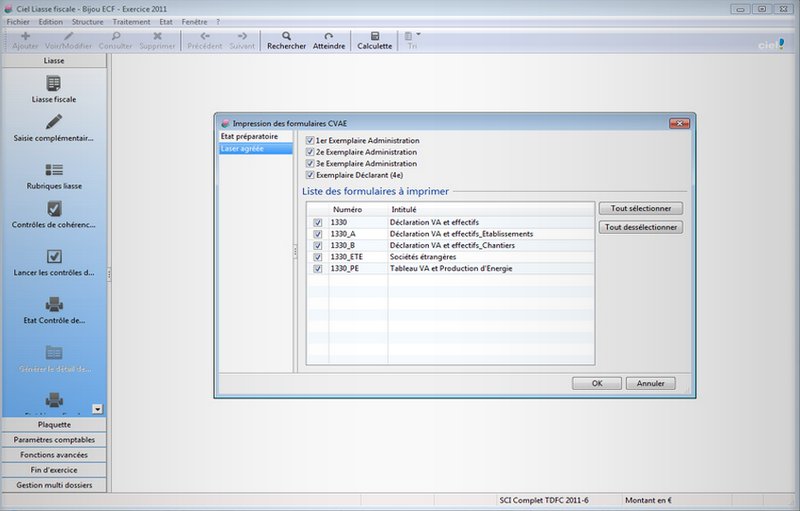Screen dimensions: 800x511
Task: Close the Impression des formulaires CVAE dialog
Action: tap(679, 123)
